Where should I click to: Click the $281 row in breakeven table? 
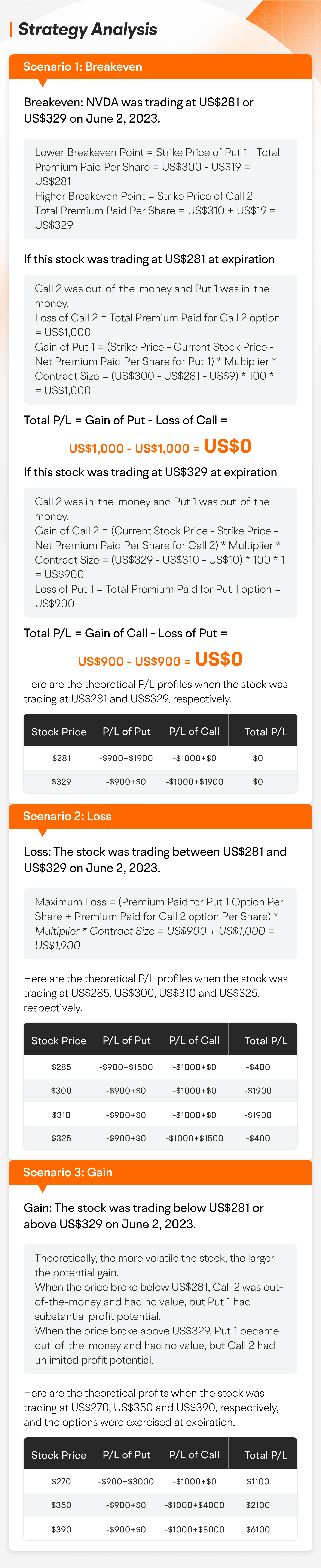(x=160, y=758)
